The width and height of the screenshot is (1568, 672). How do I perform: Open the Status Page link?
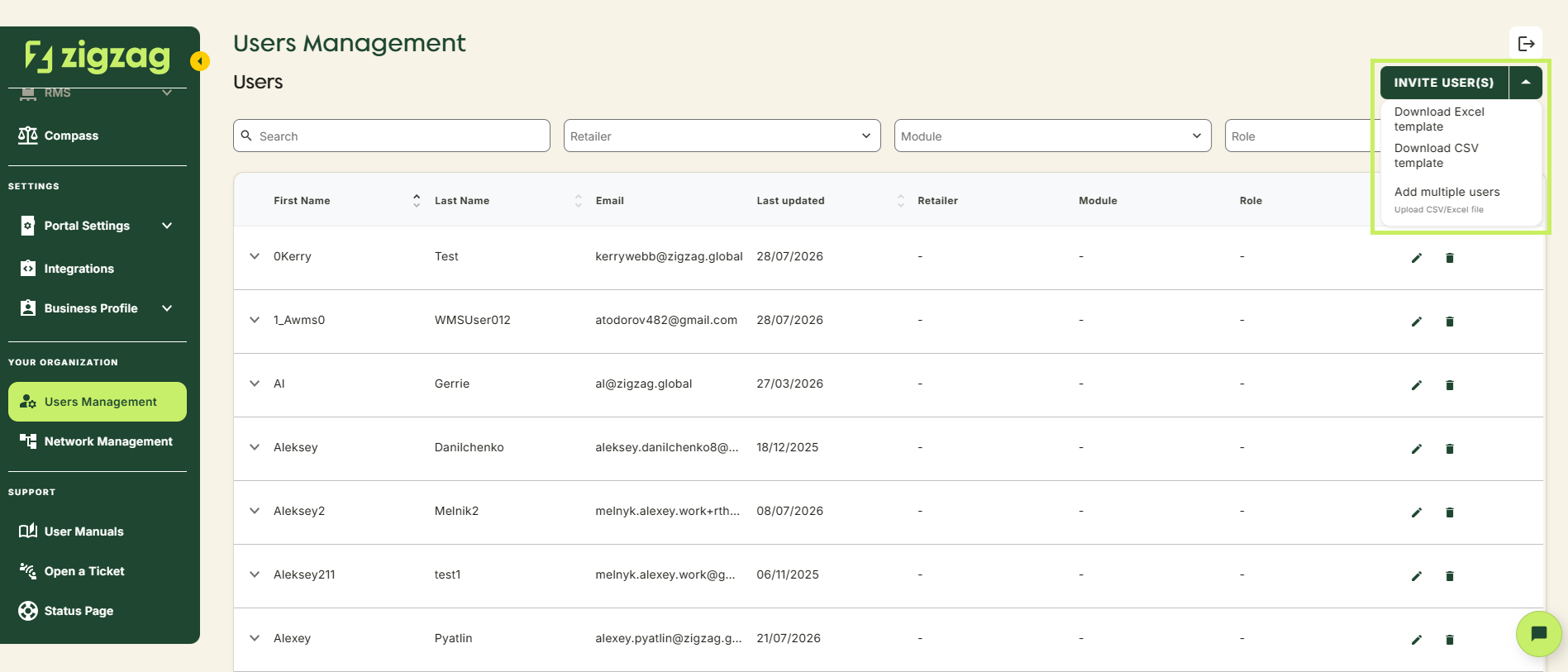tap(98, 611)
